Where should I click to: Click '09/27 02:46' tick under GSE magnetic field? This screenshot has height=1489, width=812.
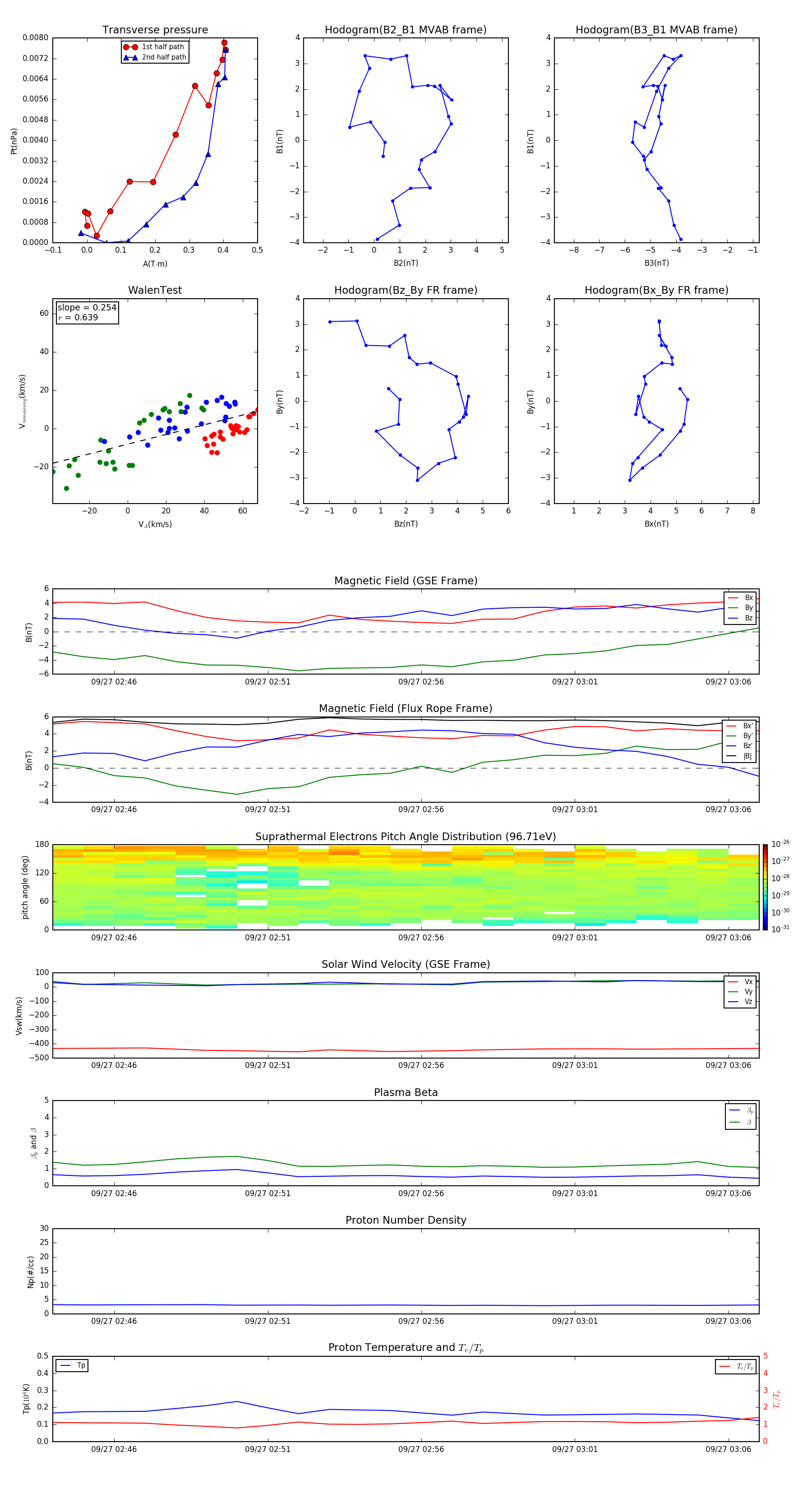[114, 682]
